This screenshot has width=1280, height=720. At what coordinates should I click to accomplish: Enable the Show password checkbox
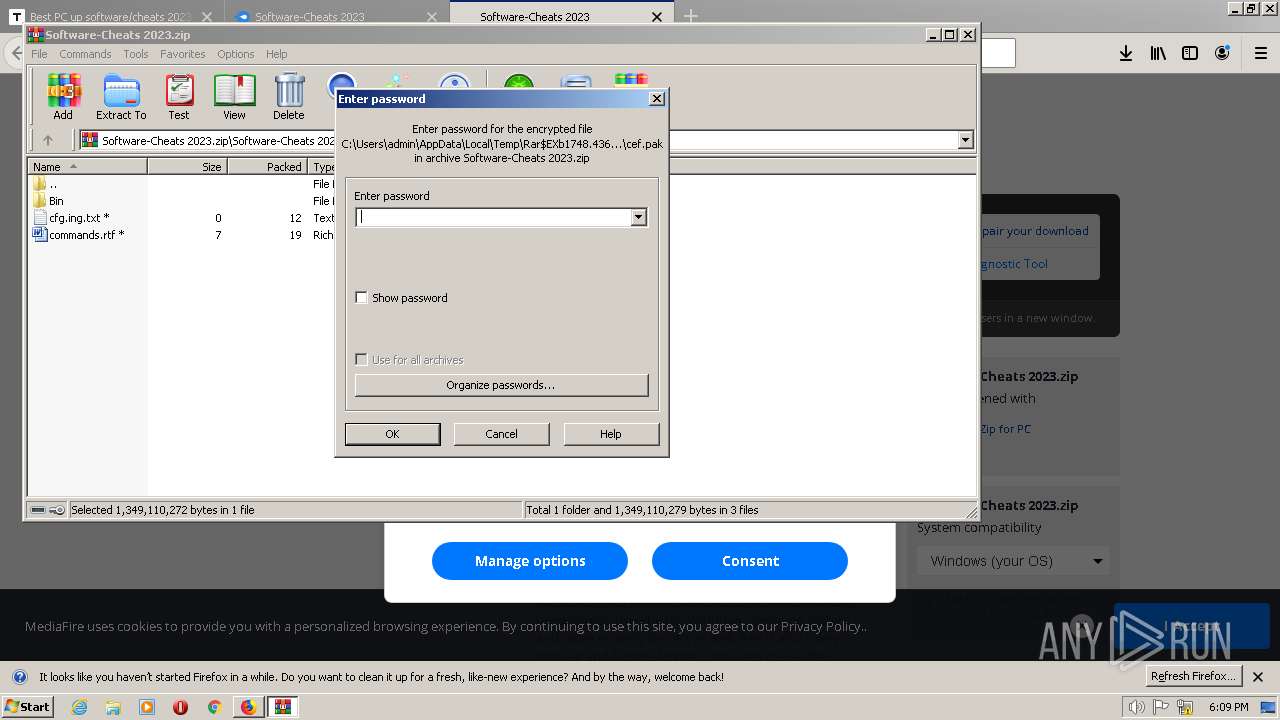coord(361,298)
